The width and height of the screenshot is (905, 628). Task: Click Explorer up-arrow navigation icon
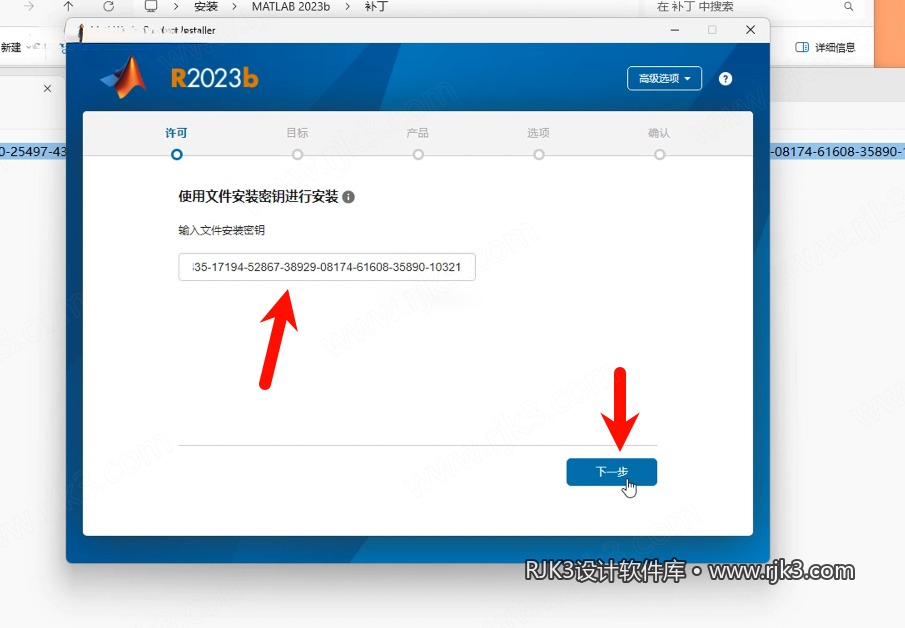69,6
